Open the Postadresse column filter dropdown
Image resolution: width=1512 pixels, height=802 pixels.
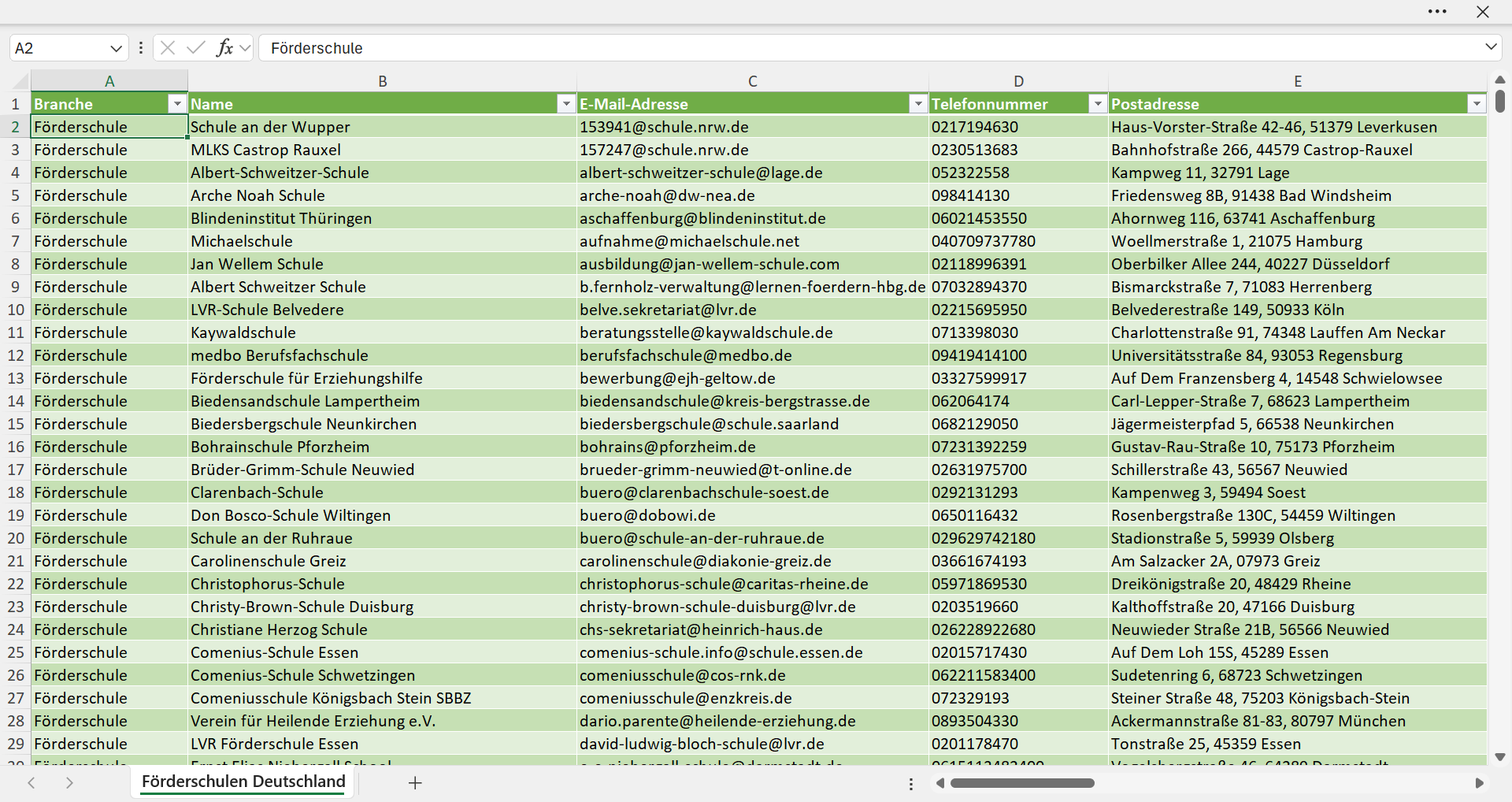pyautogui.click(x=1477, y=104)
